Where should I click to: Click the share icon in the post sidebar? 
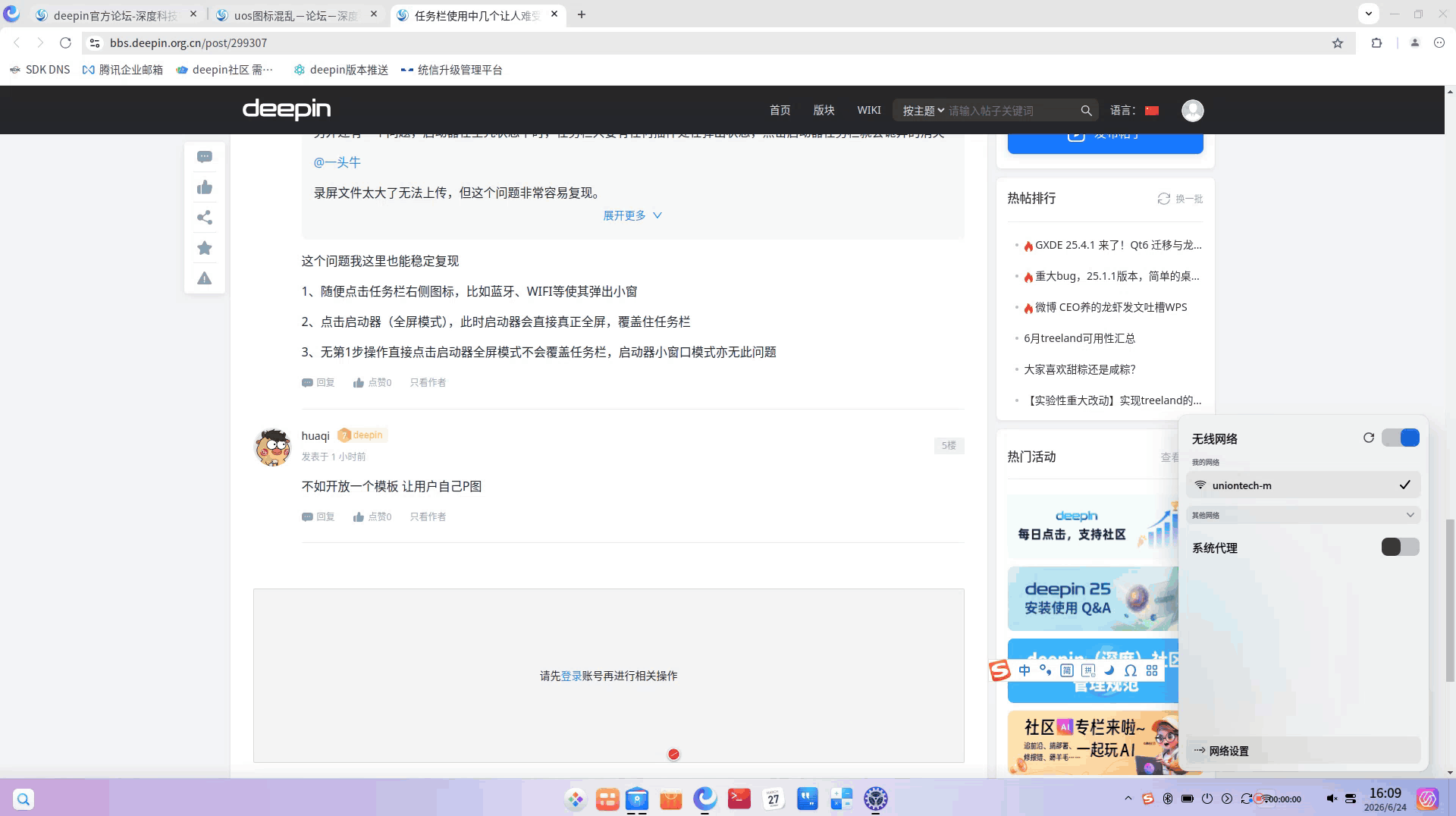205,218
